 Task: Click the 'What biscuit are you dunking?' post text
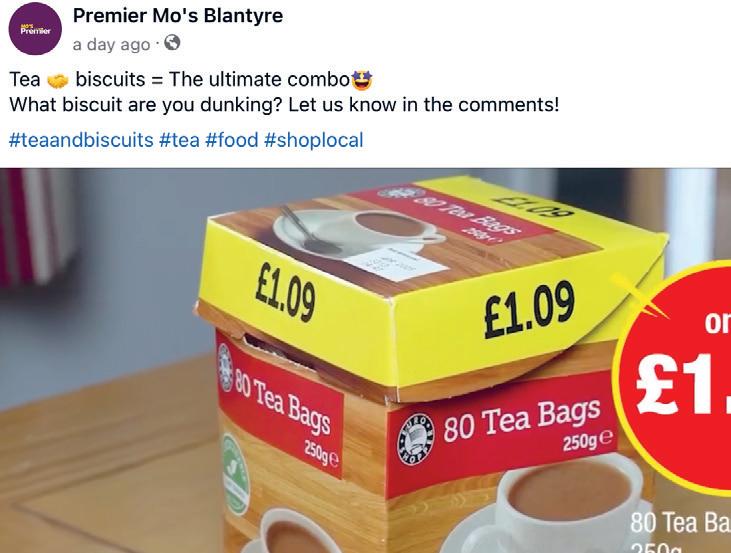145,104
